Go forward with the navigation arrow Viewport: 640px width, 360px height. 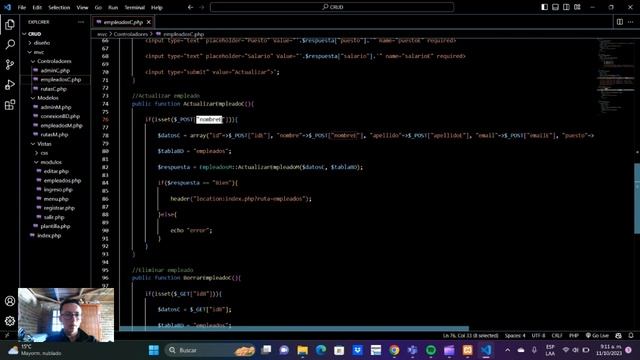(201, 7)
